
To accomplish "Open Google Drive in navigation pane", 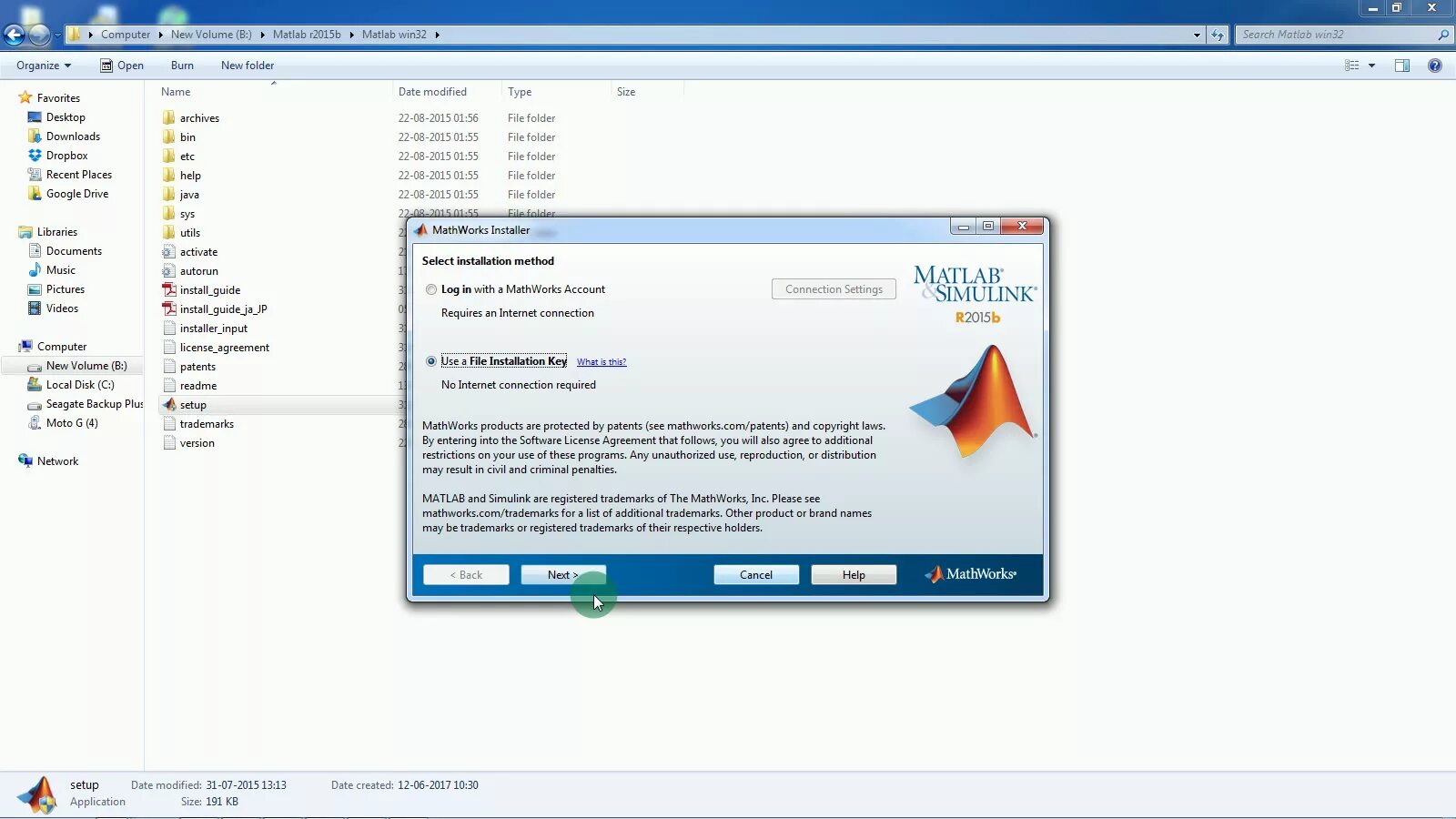I will coord(77,194).
